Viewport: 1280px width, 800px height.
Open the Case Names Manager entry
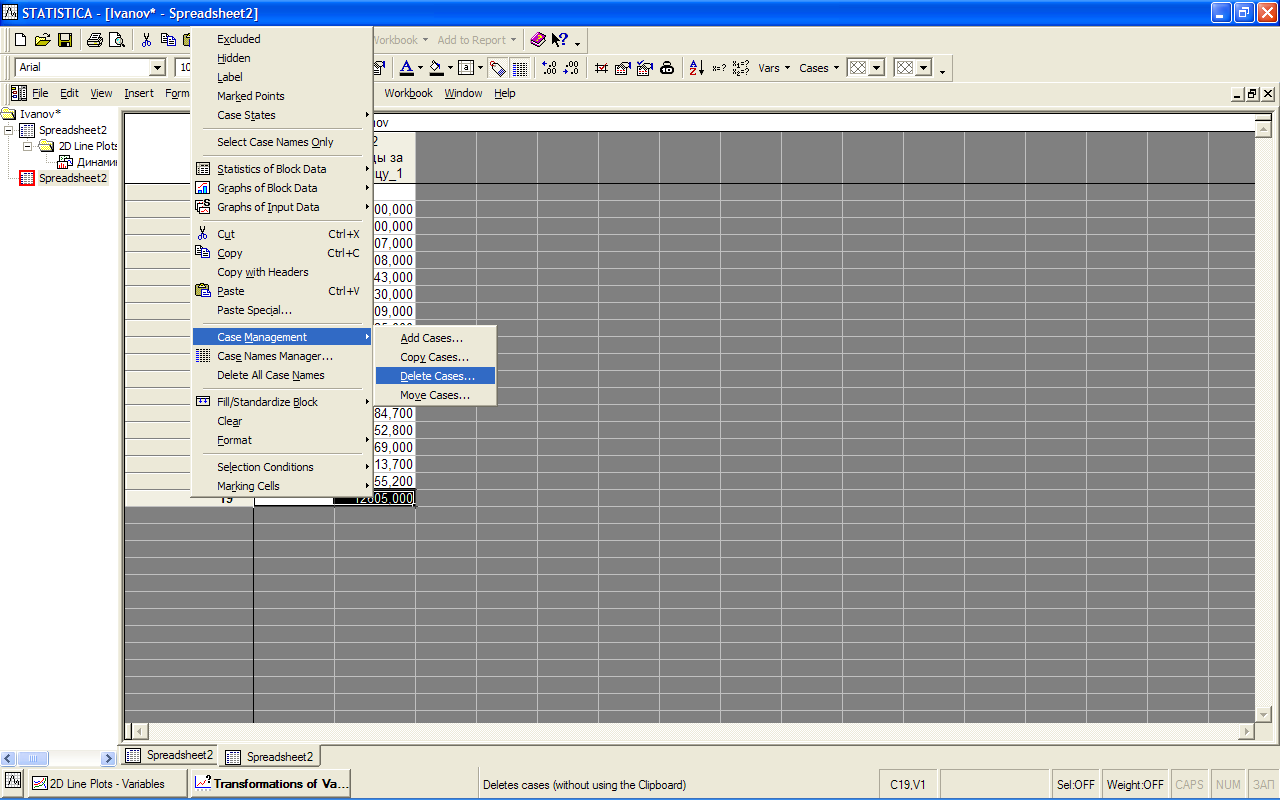[282, 356]
